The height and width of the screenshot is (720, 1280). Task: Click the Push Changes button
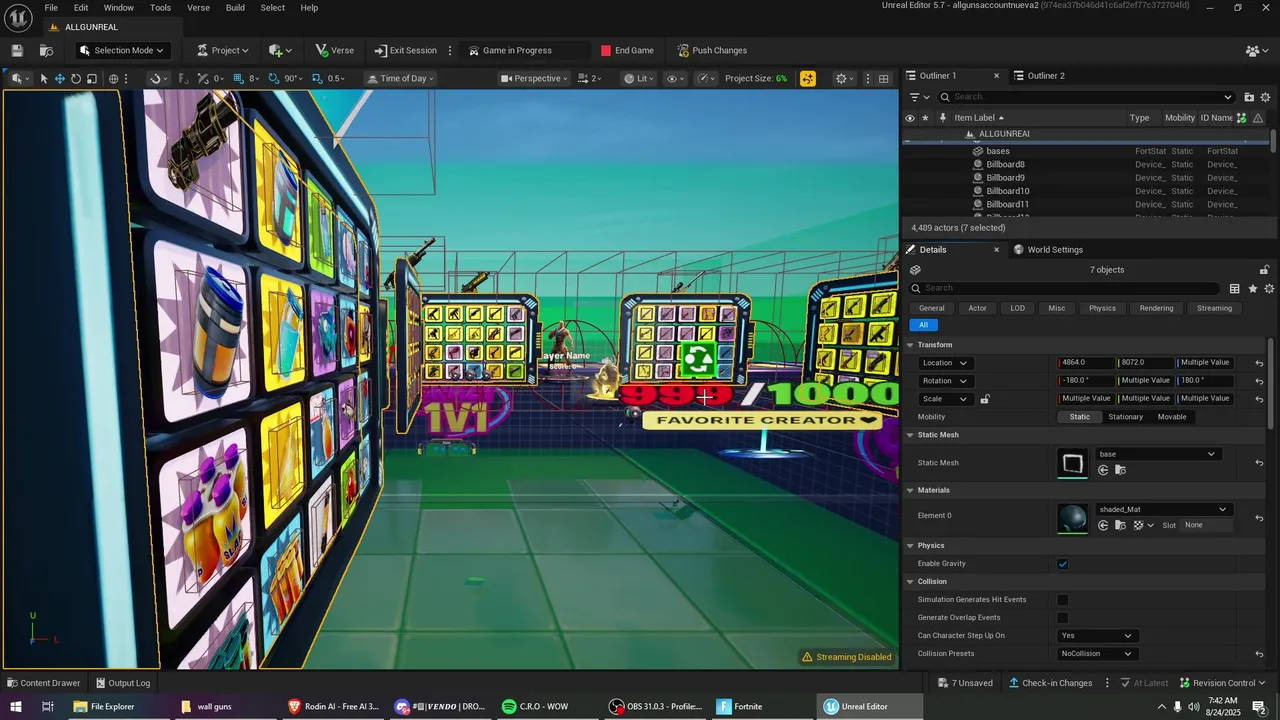point(712,50)
